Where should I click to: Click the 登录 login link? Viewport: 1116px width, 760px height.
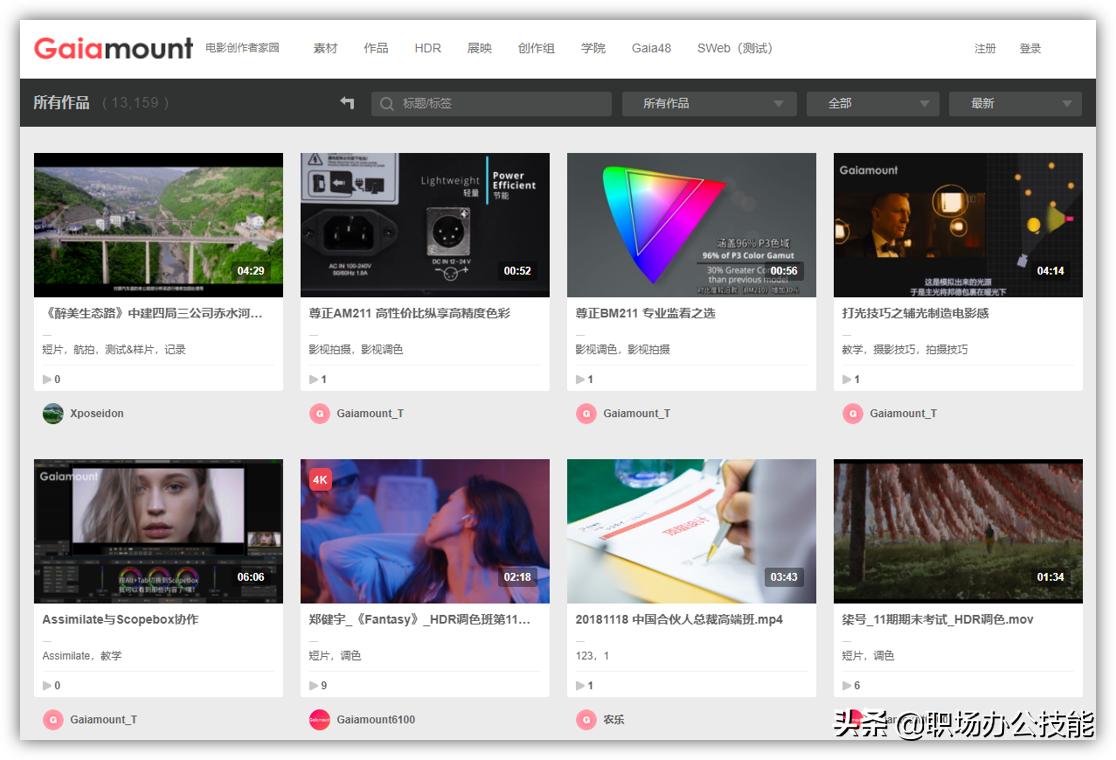[x=1030, y=48]
